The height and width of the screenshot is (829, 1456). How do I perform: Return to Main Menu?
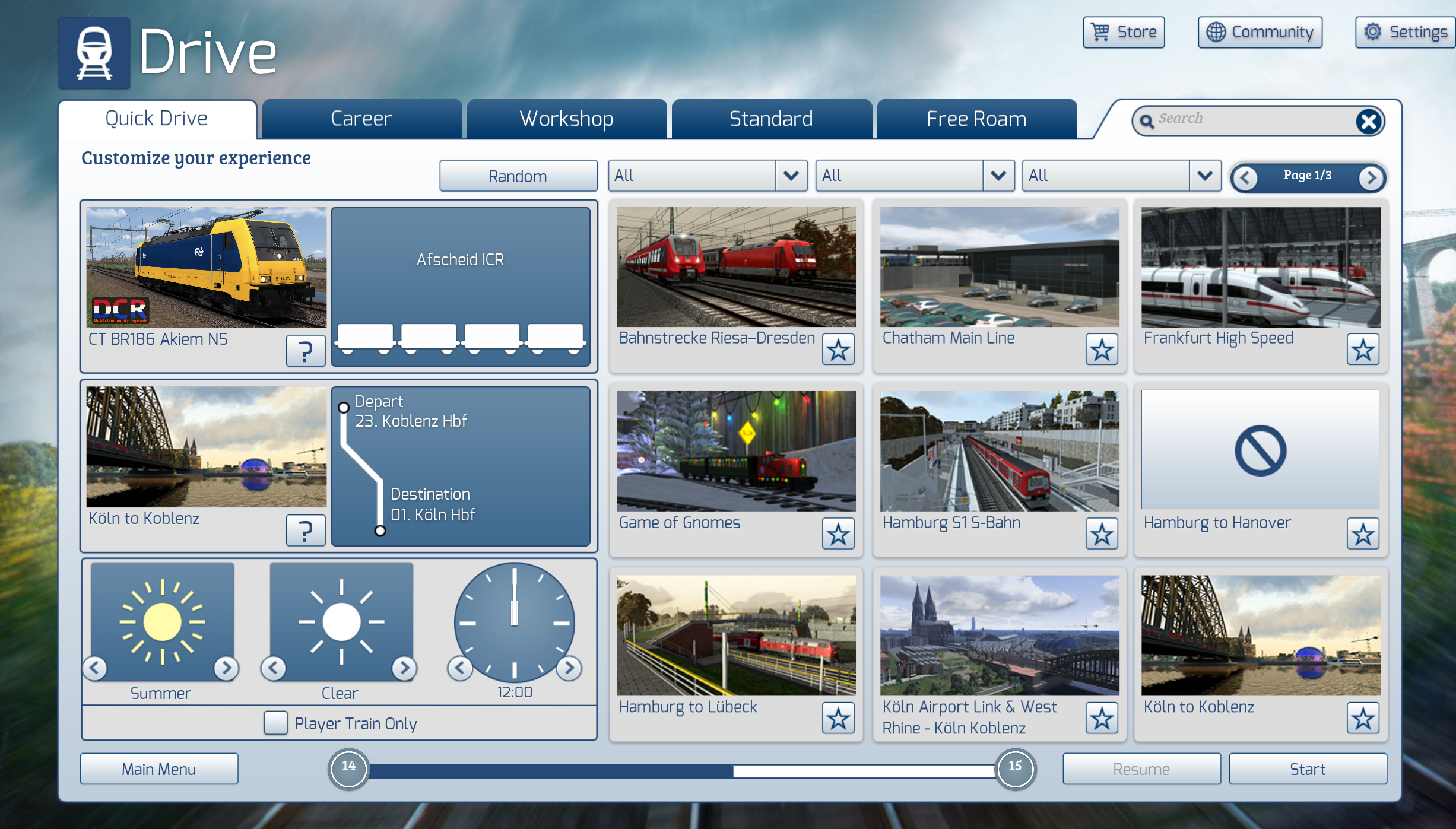159,769
